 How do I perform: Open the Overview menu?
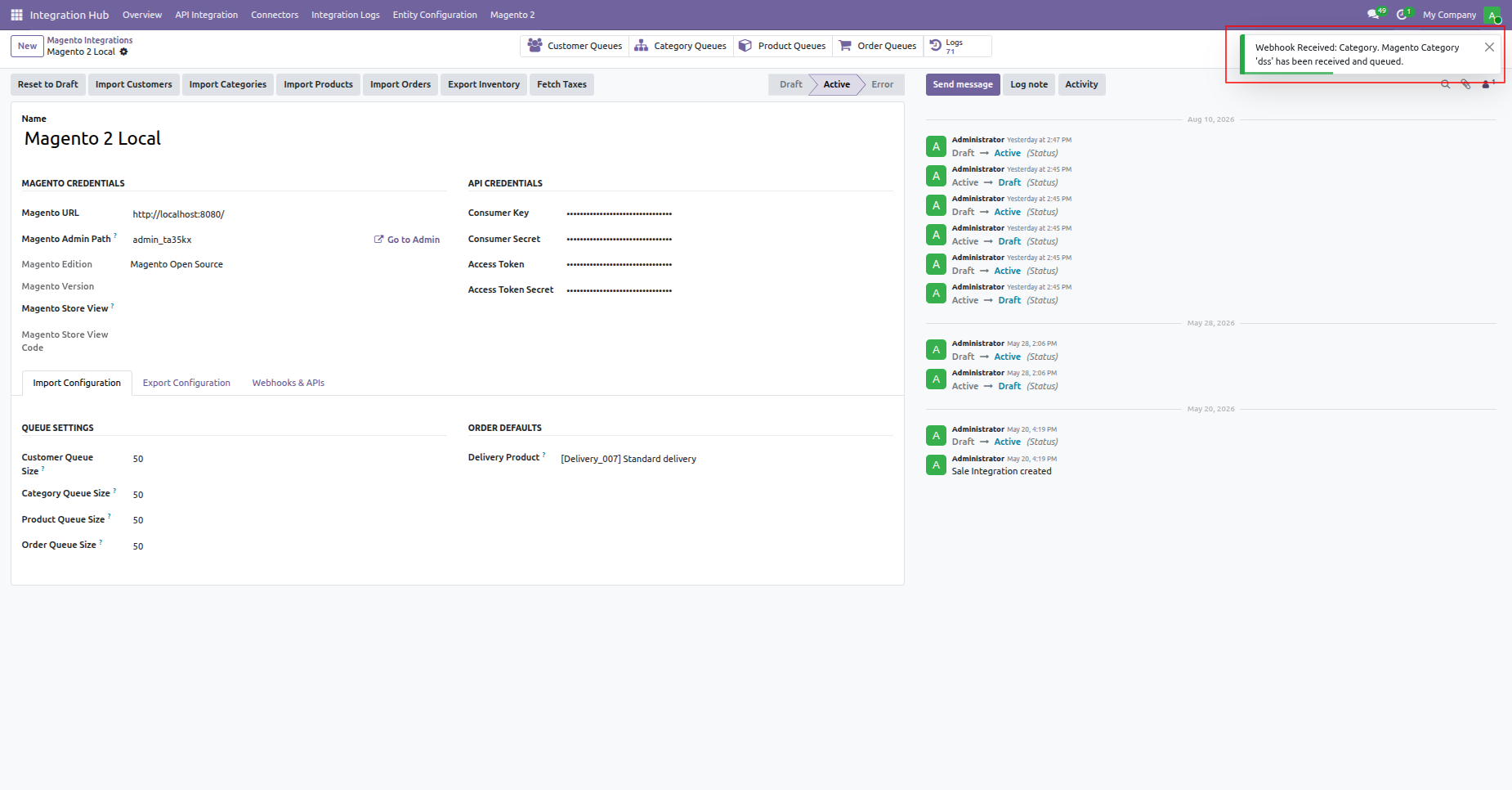coord(142,15)
